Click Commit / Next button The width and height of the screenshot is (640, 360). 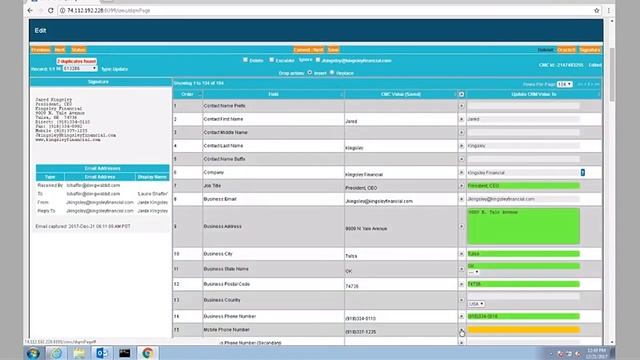click(x=309, y=50)
